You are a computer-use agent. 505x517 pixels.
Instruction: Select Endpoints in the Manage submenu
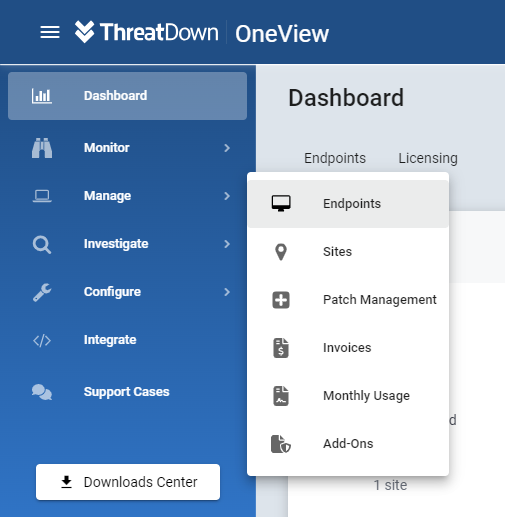(x=348, y=204)
